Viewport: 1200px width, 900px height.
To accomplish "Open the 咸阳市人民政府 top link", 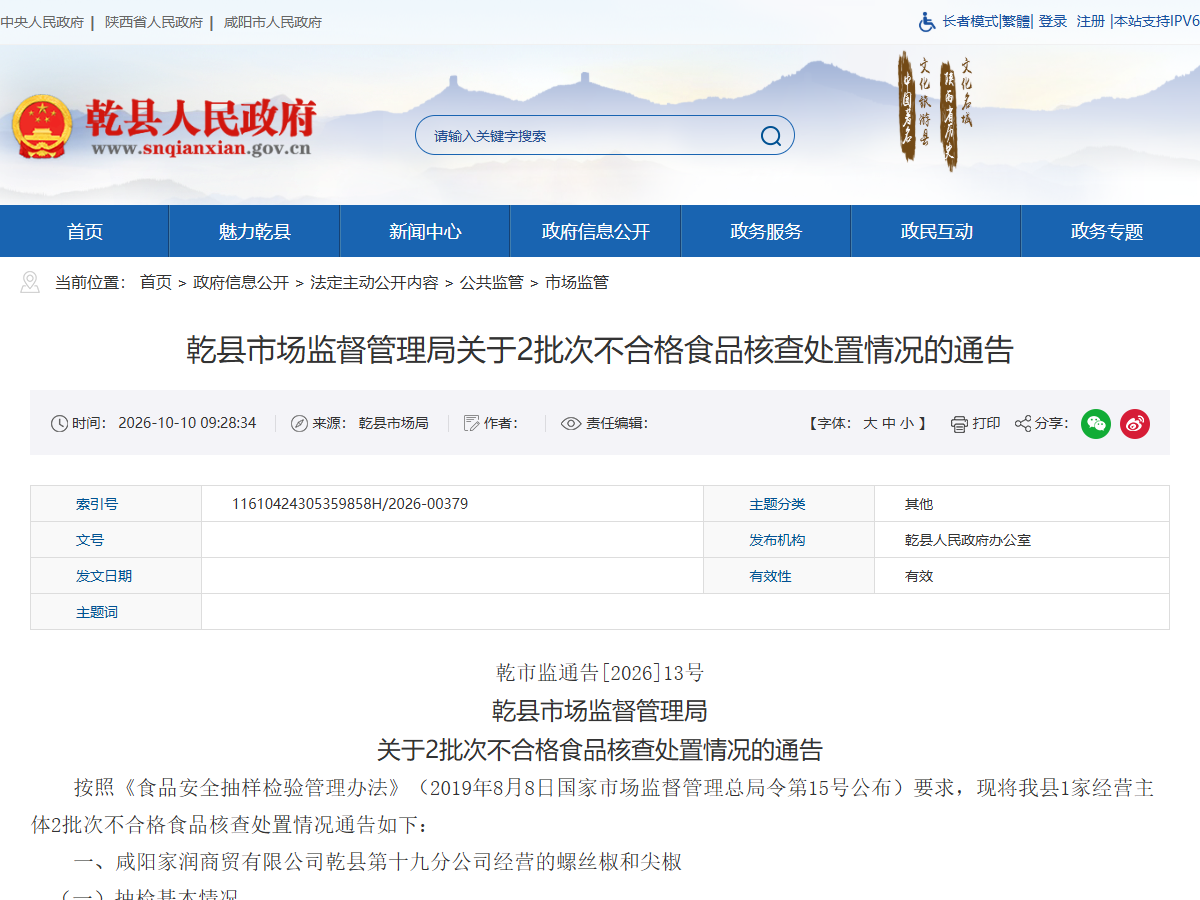I will coord(273,22).
